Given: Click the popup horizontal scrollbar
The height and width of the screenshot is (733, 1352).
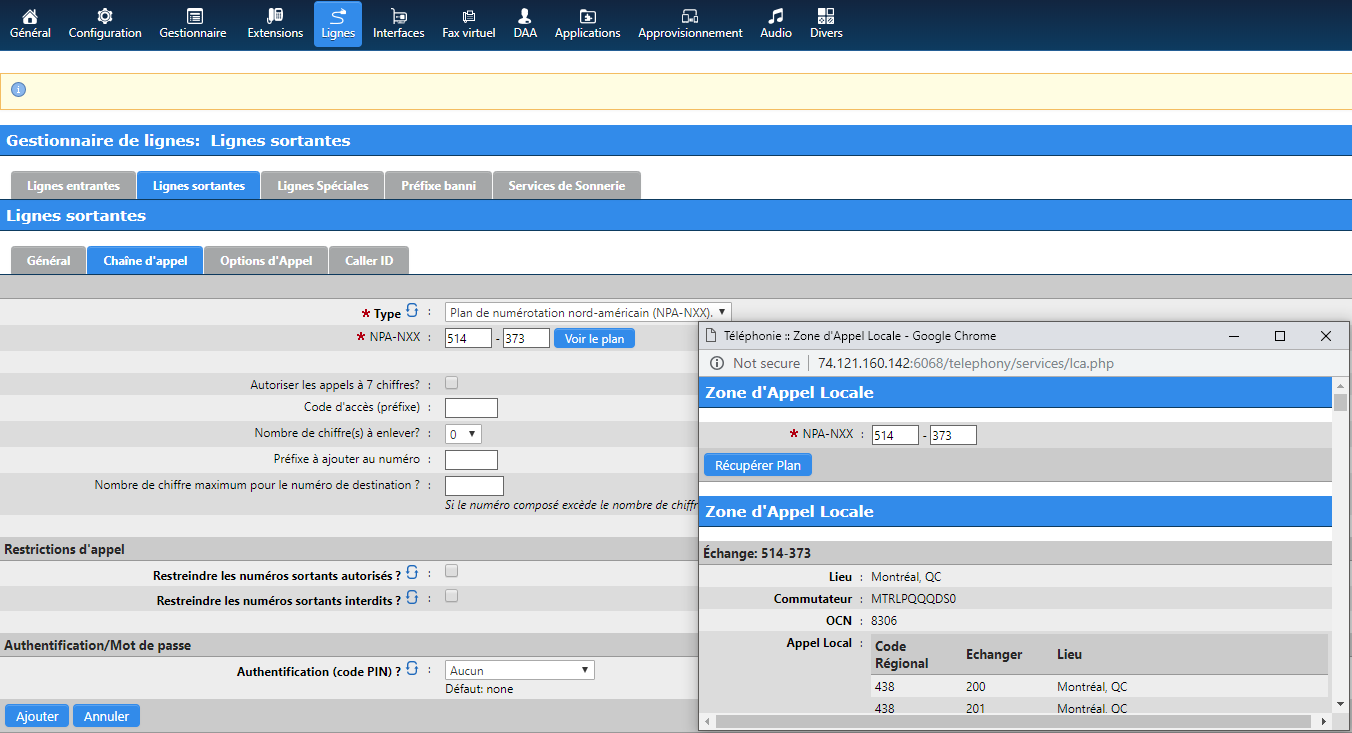Looking at the screenshot, I should coord(1013,721).
